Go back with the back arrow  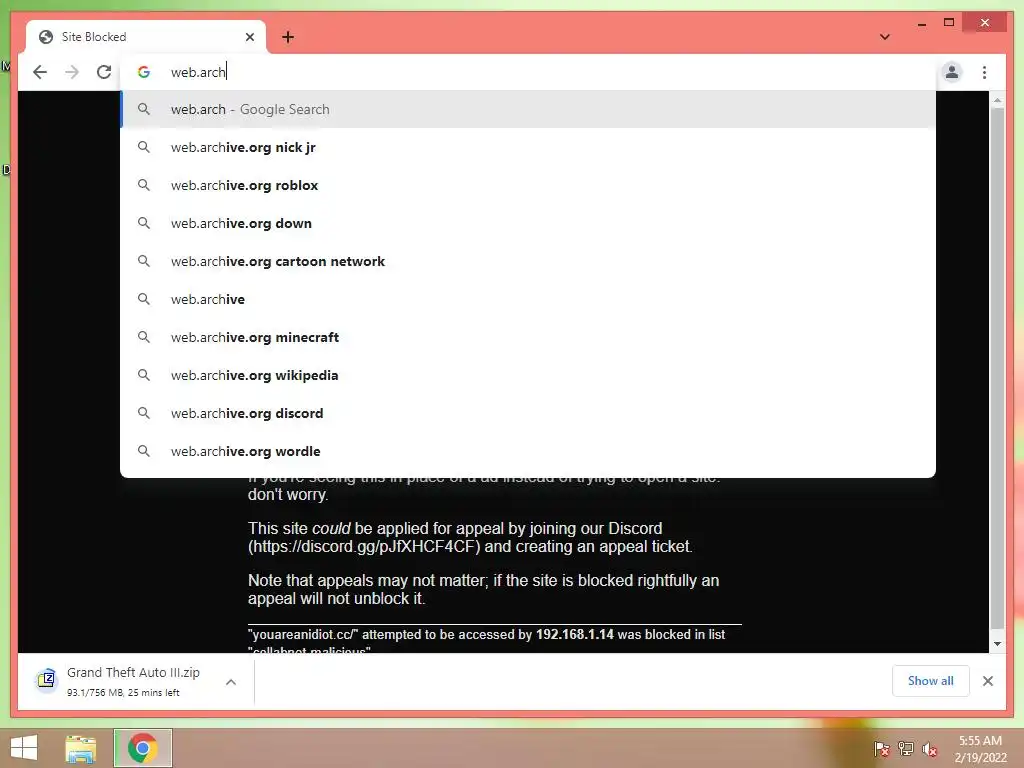pyautogui.click(x=40, y=72)
